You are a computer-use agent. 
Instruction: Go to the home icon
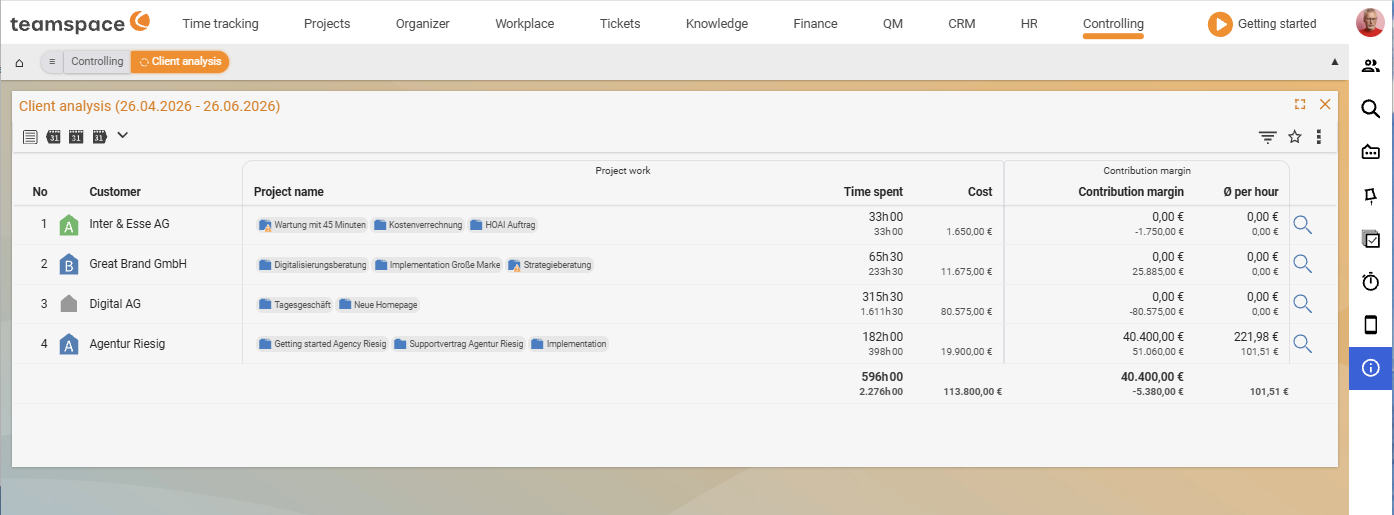pyautogui.click(x=19, y=62)
